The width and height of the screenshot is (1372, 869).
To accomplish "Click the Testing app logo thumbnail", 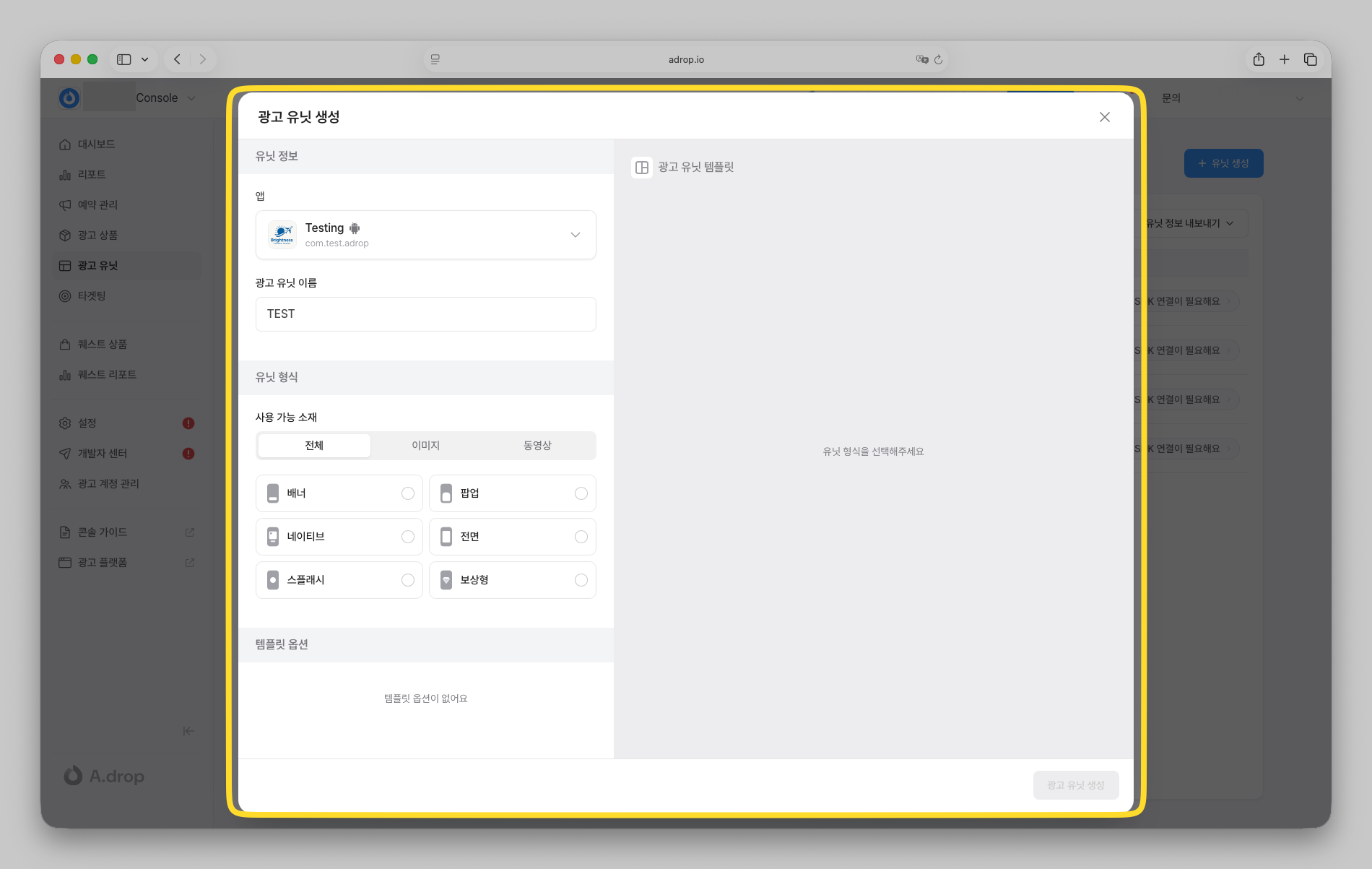I will pyautogui.click(x=282, y=235).
